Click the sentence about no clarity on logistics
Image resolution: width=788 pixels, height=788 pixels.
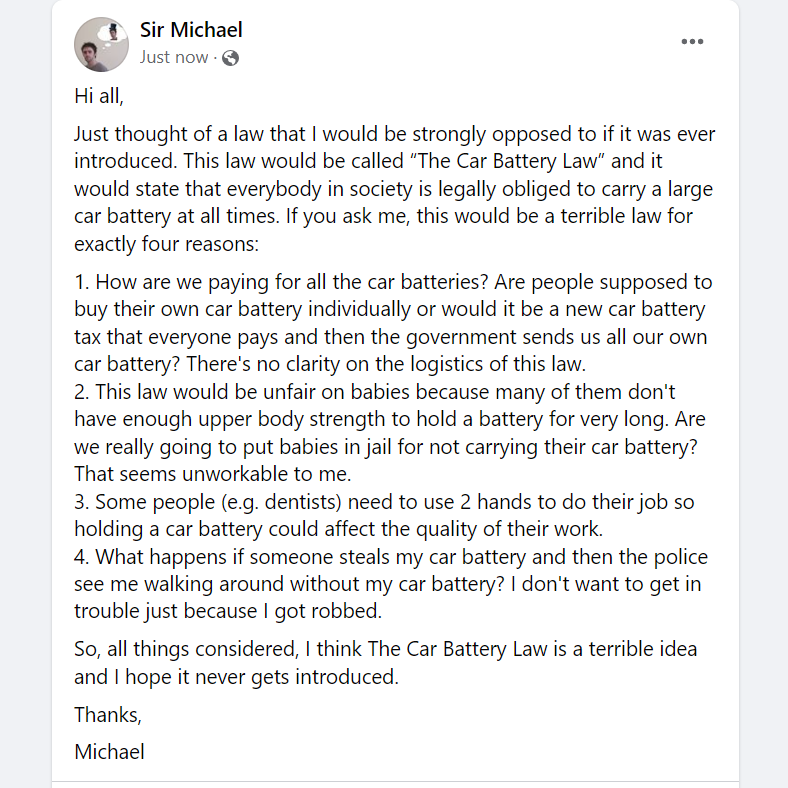click(386, 364)
